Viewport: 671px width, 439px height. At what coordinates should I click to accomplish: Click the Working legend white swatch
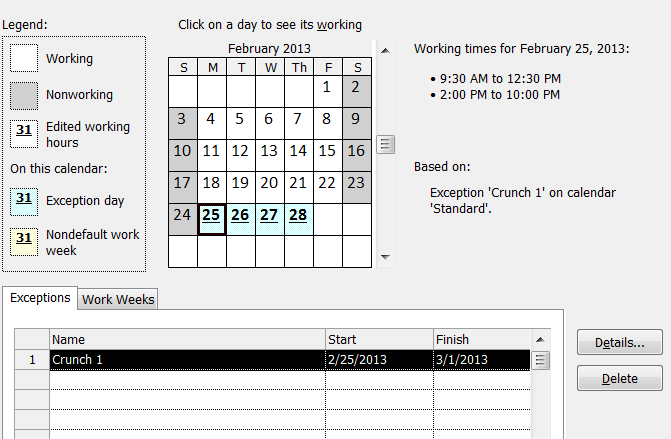[24, 58]
